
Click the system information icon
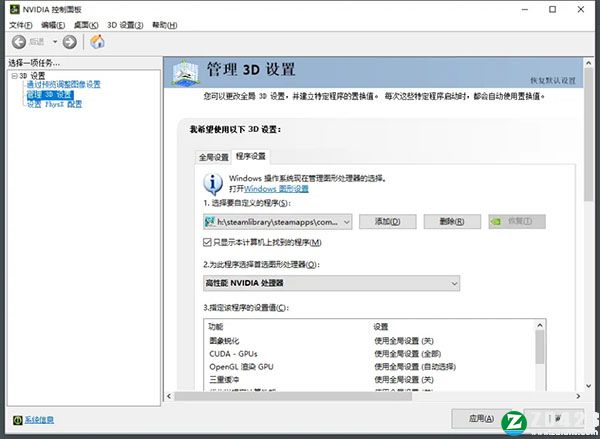(x=18, y=420)
